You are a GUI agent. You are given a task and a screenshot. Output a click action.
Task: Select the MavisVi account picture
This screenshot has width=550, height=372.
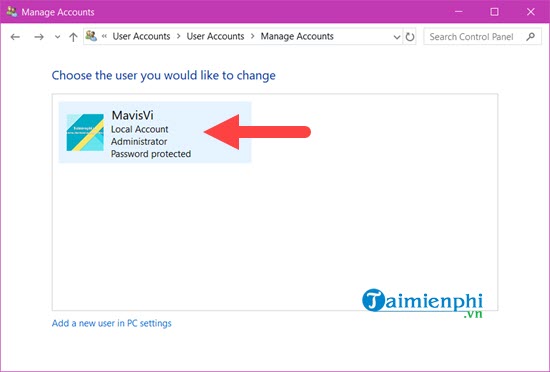[x=85, y=132]
